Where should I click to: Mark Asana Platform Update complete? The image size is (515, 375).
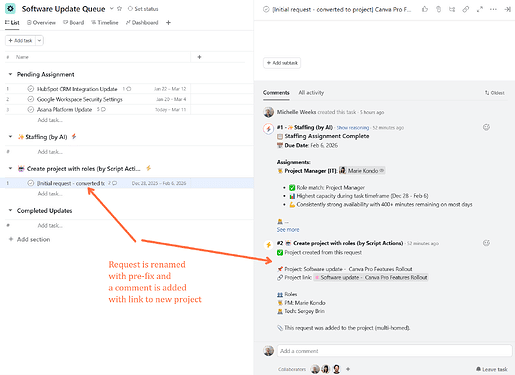tap(31, 109)
